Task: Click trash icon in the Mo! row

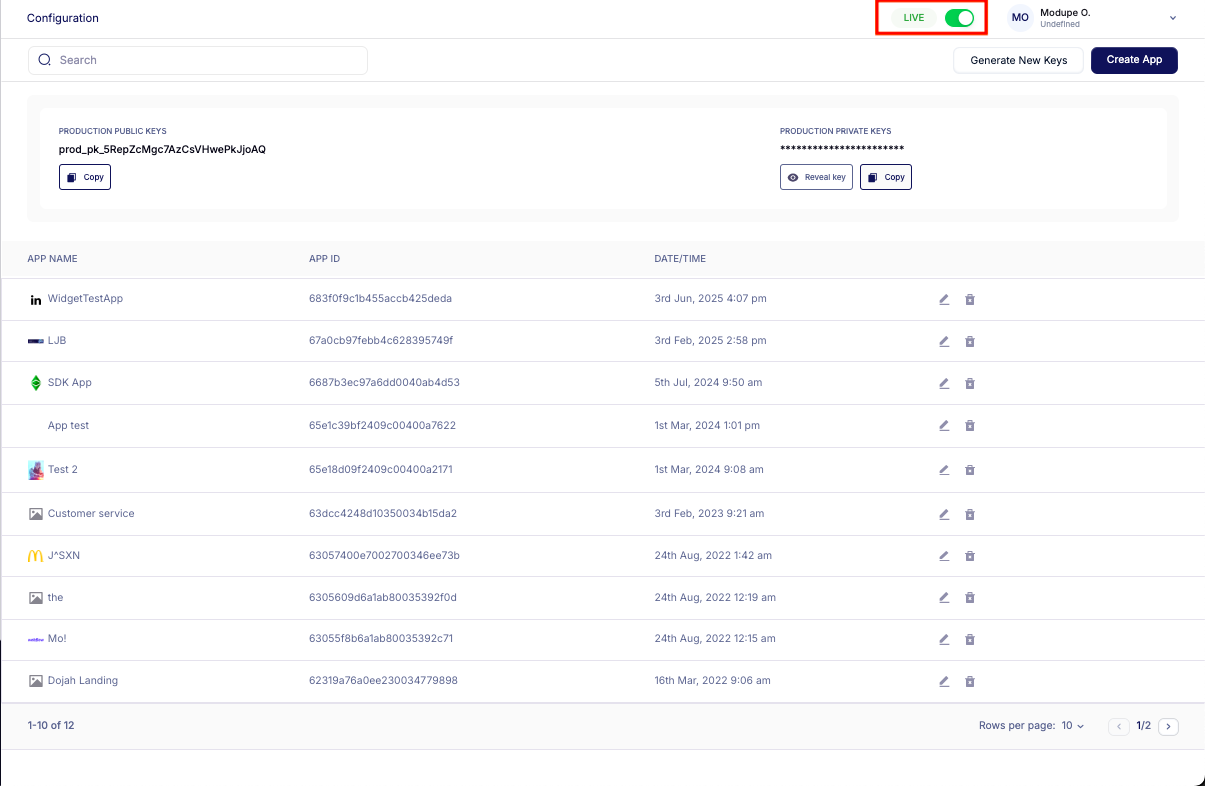Action: tap(969, 639)
